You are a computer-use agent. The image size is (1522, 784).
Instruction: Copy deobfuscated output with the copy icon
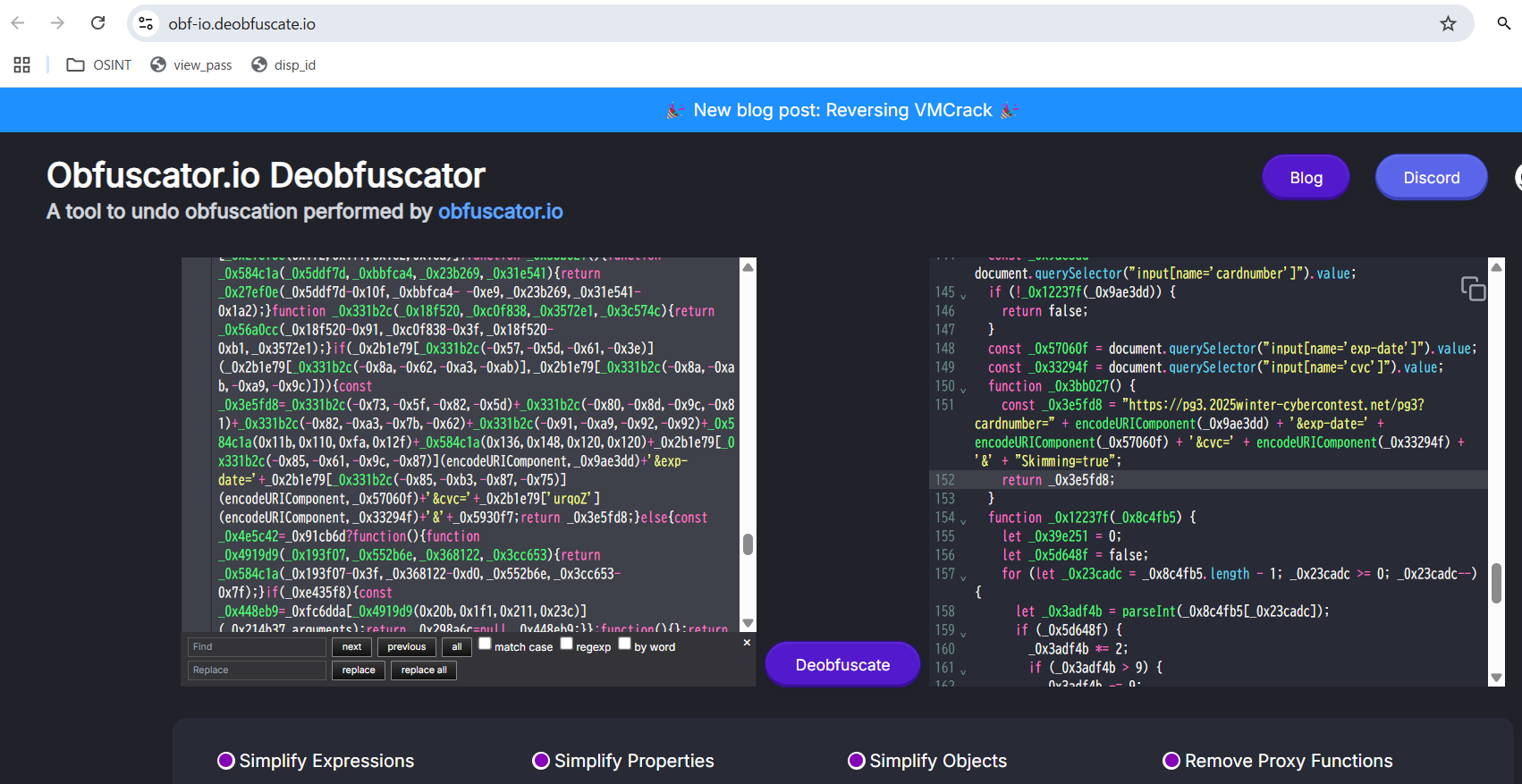tap(1473, 289)
